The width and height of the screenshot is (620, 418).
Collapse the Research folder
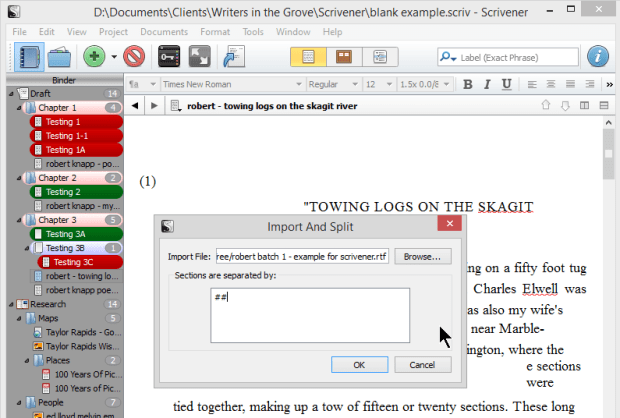pos(11,304)
